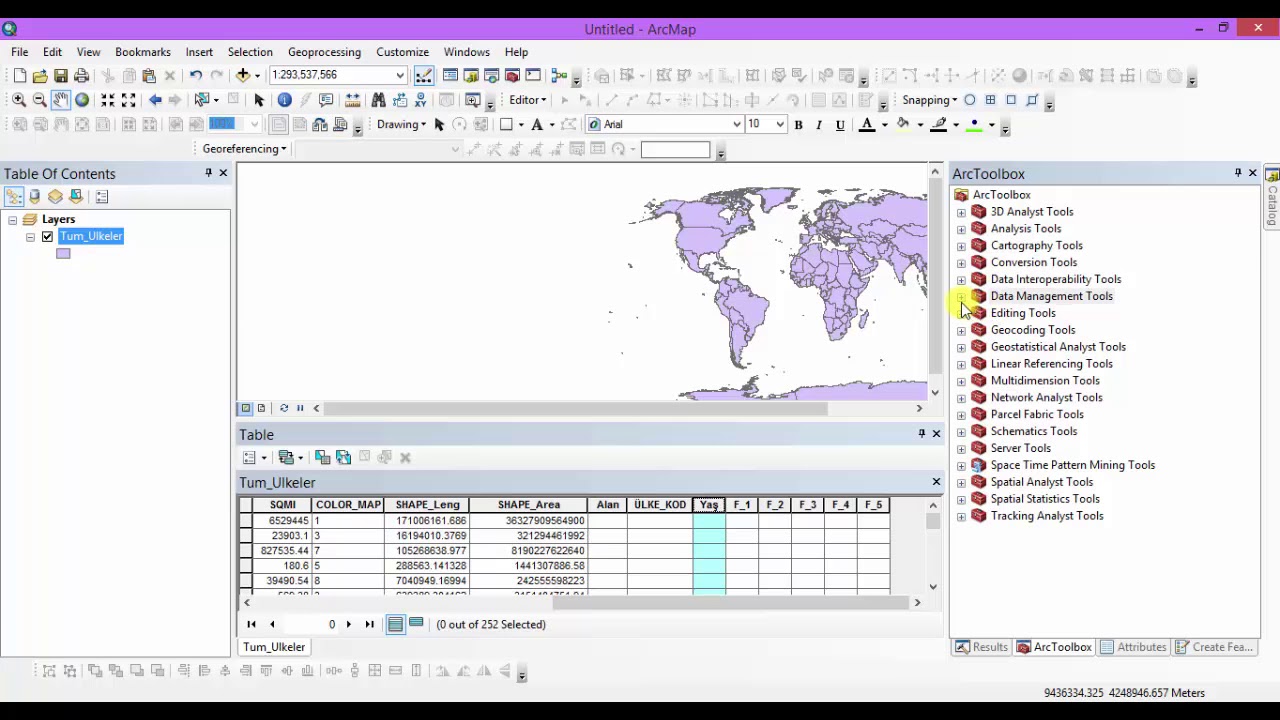Toggle Underline text formatting
This screenshot has width=1280, height=720.
pos(840,125)
